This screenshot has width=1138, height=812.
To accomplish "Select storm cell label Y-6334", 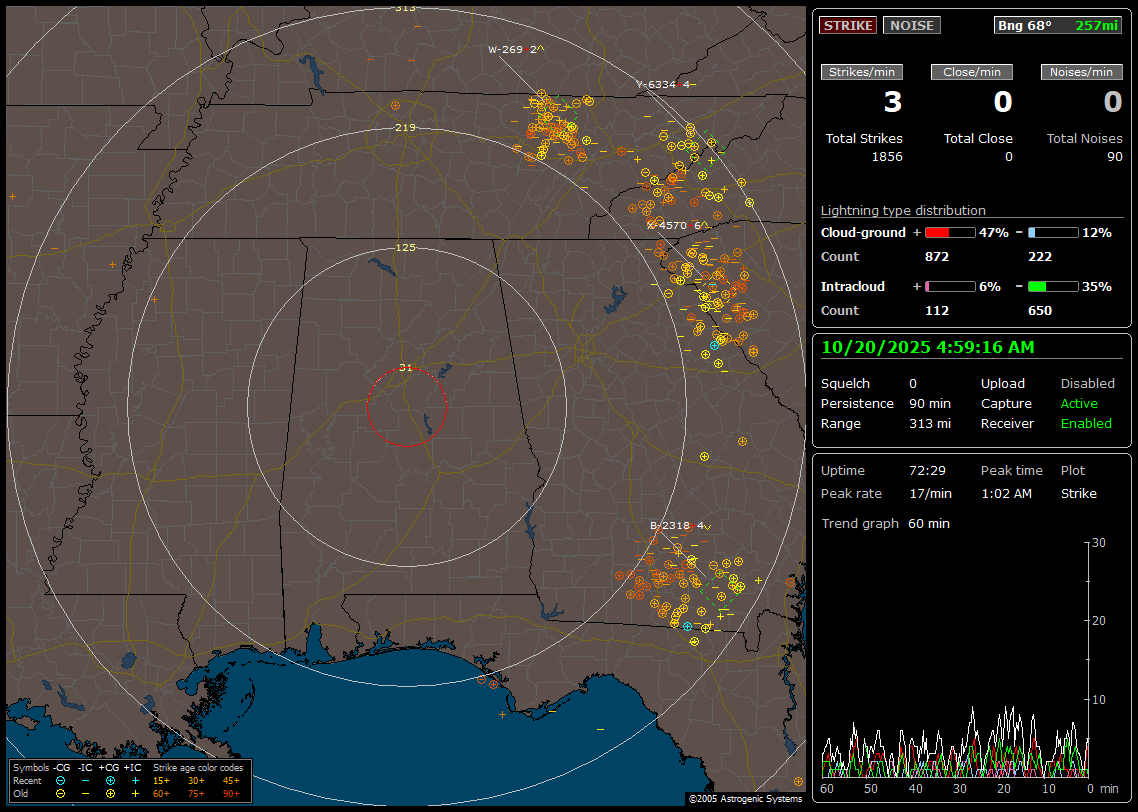I will 656,85.
